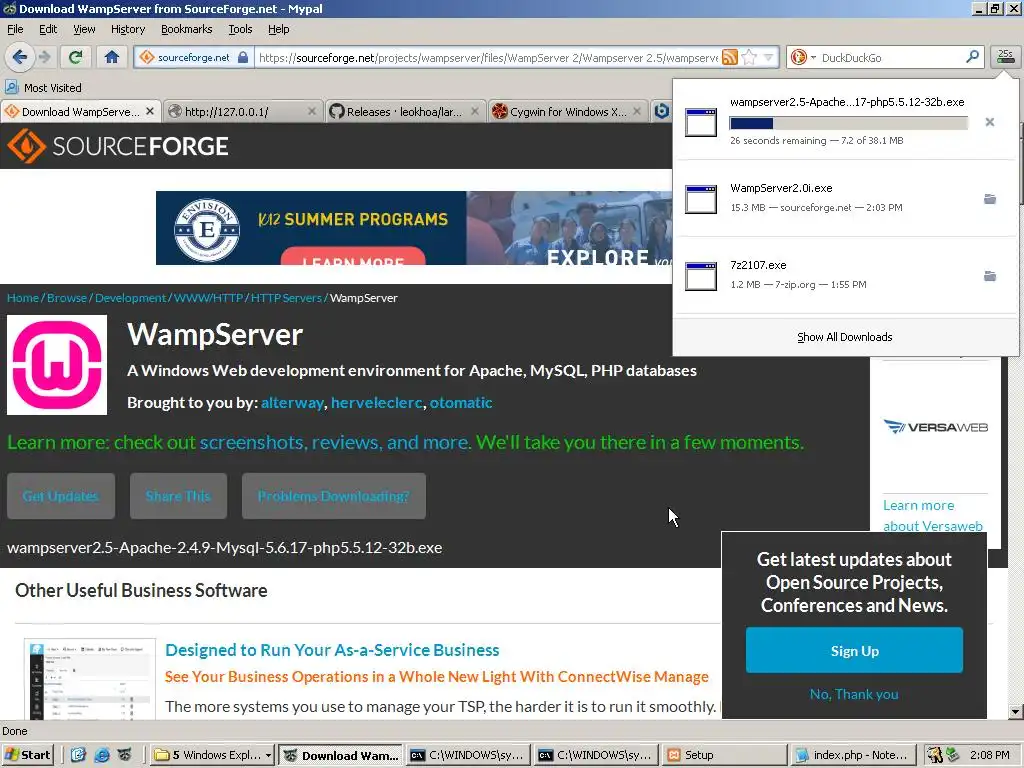Close the Cygwin for Windows tab

[x=637, y=111]
